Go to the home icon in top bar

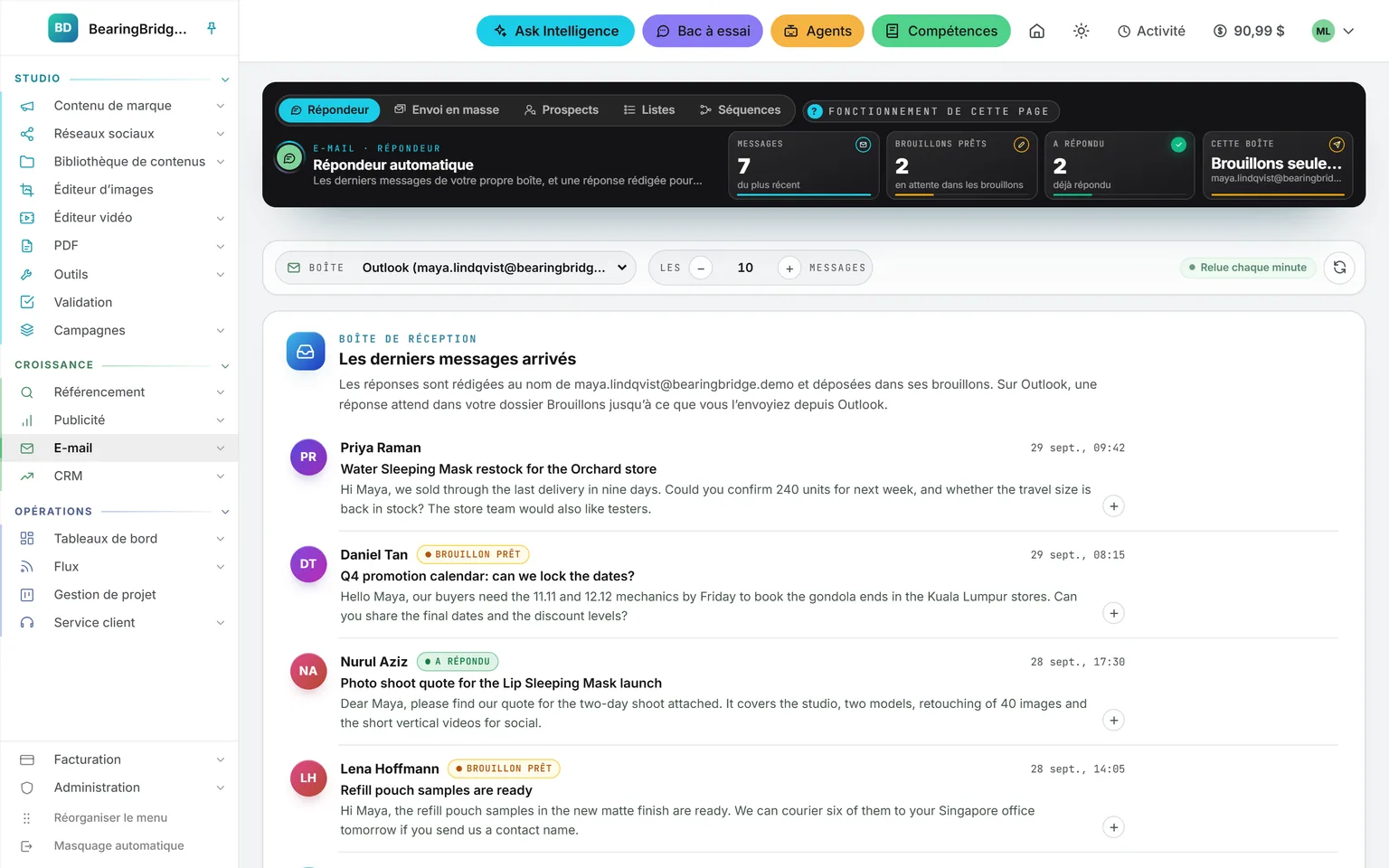click(1037, 31)
